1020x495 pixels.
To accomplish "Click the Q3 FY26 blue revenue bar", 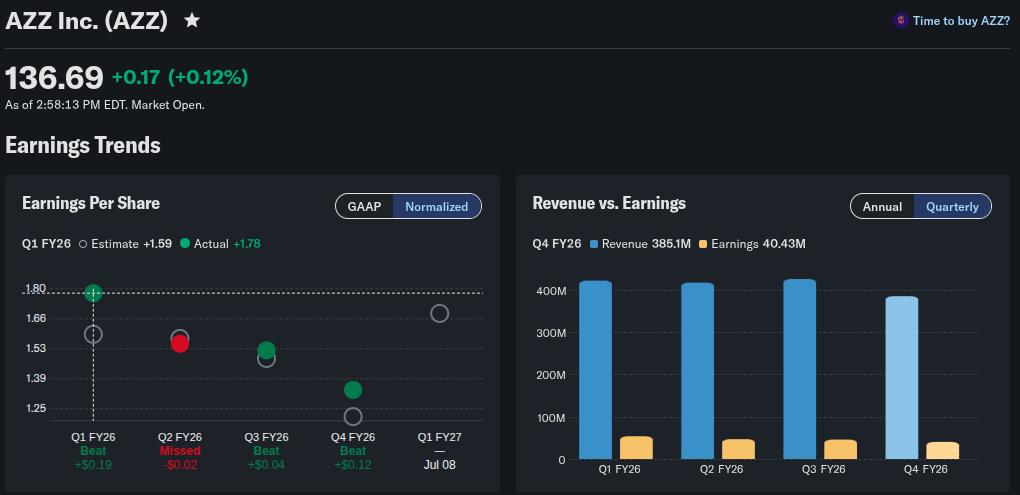I will tap(799, 369).
